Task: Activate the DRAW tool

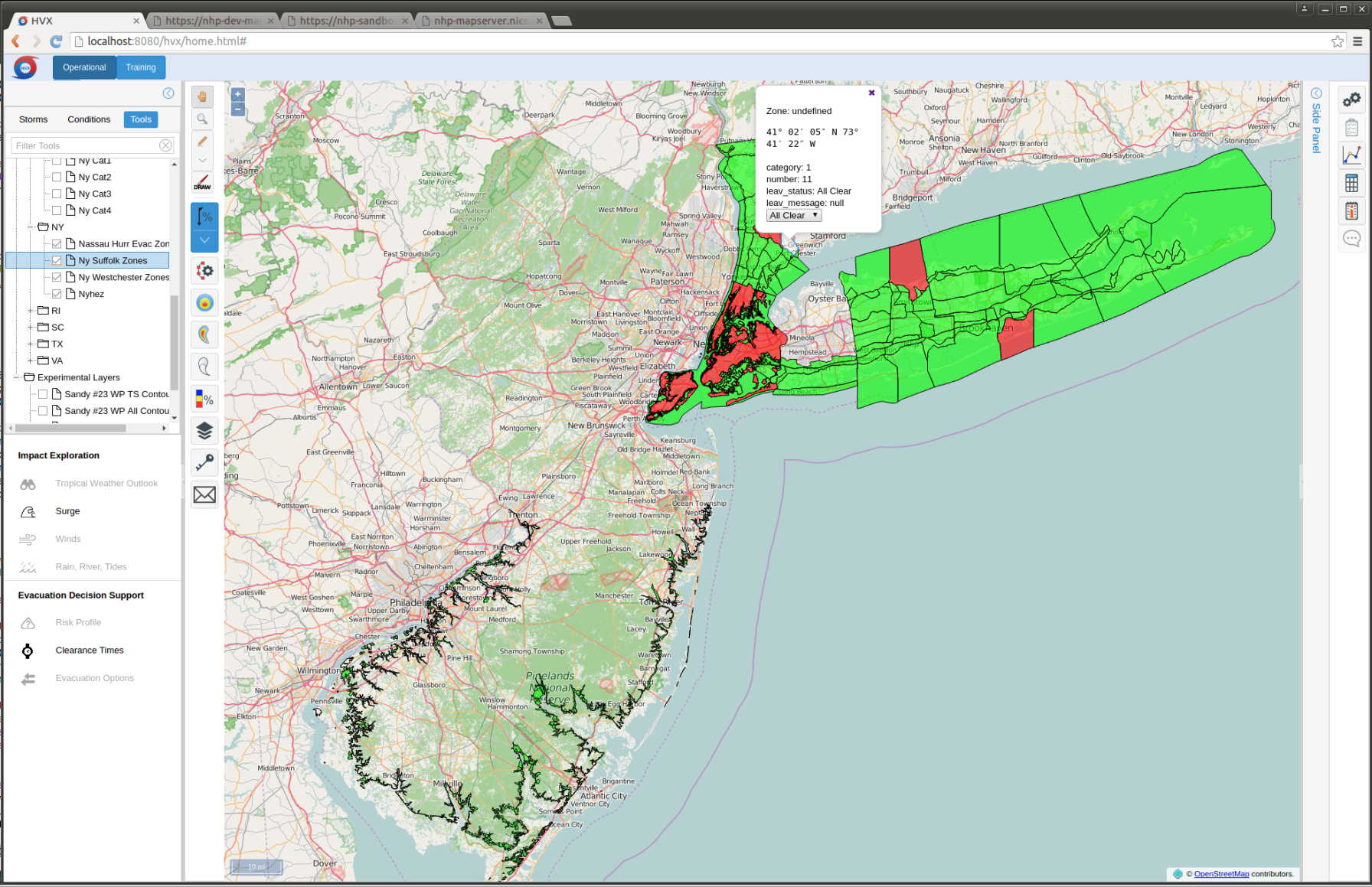Action: pyautogui.click(x=203, y=182)
